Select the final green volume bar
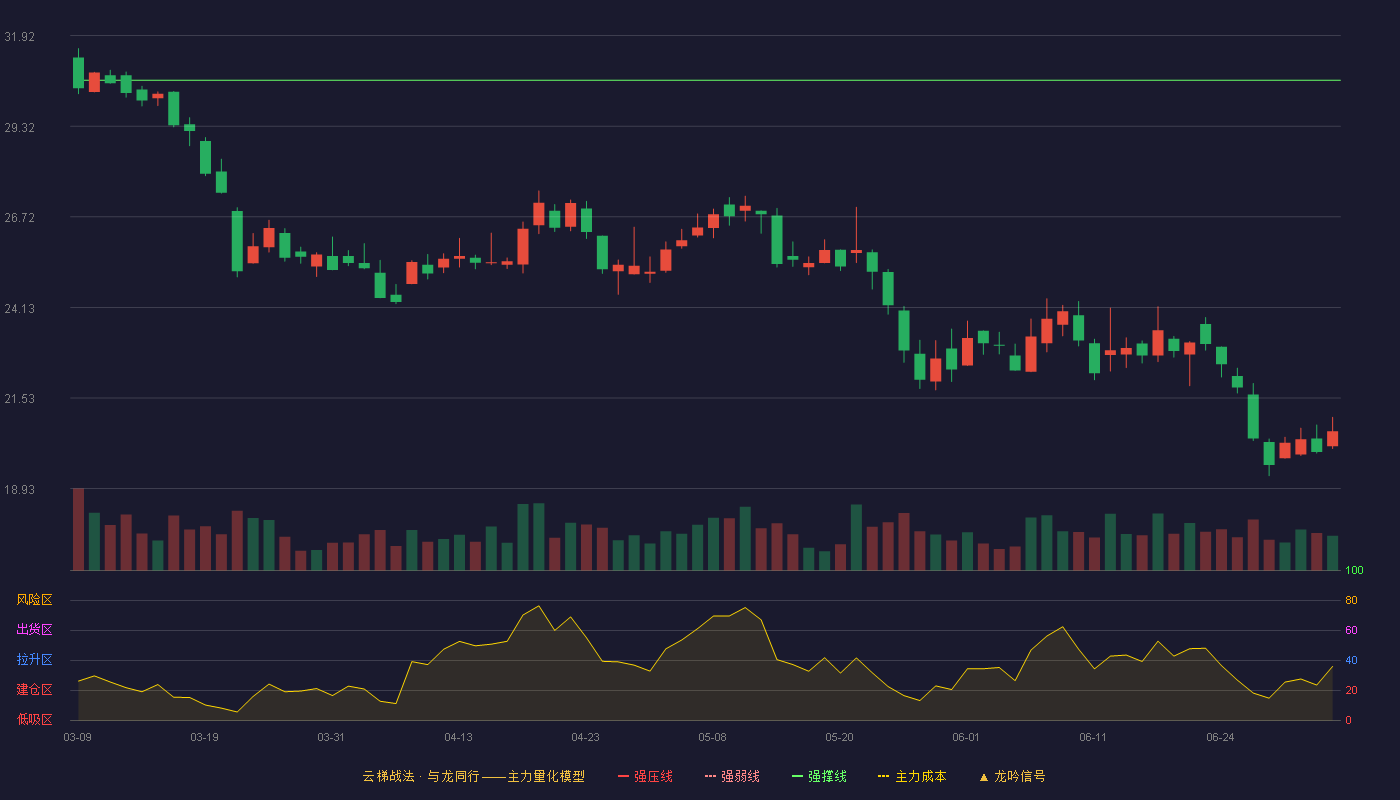 [1332, 553]
